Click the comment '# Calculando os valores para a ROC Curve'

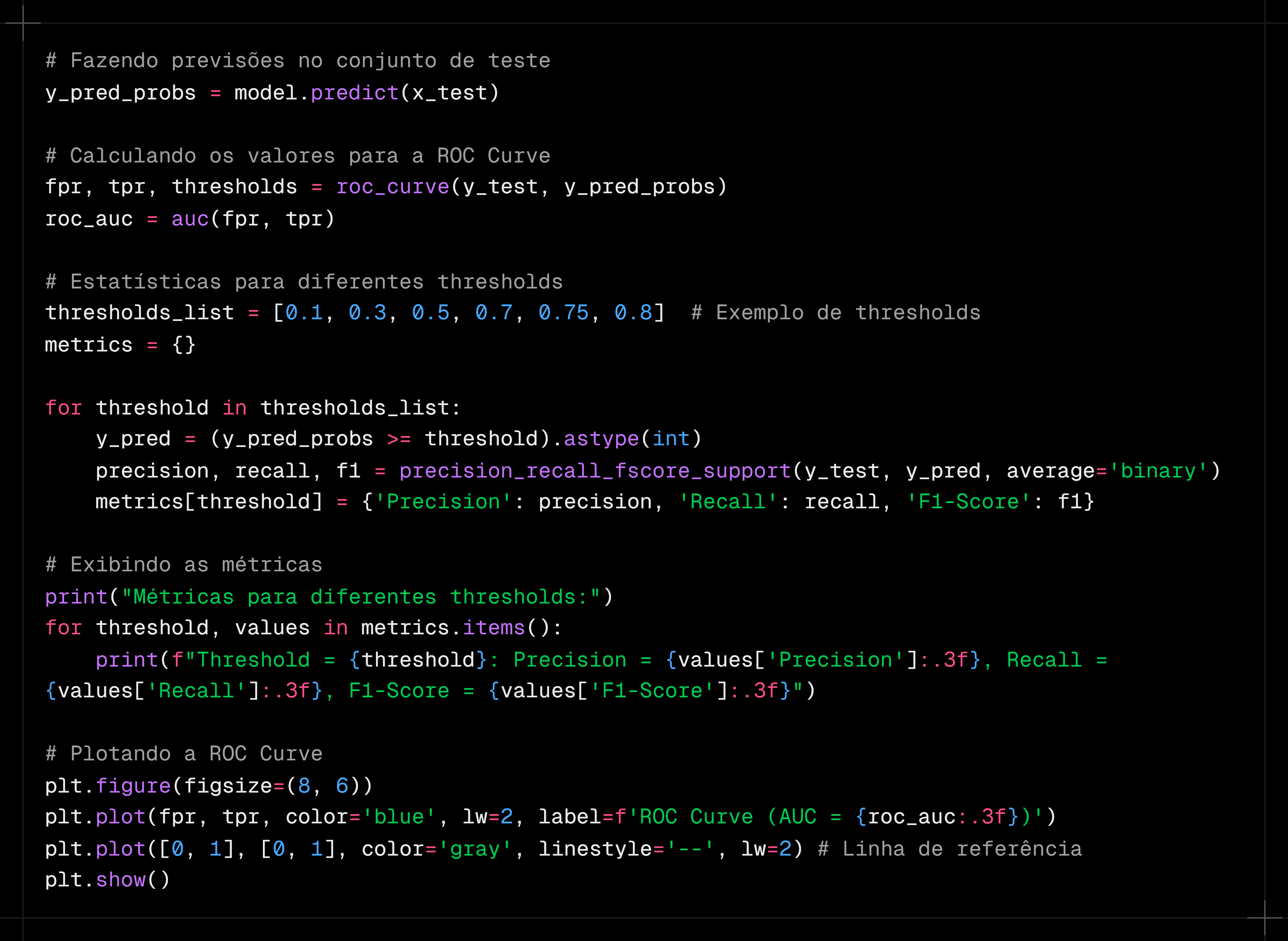tap(298, 155)
